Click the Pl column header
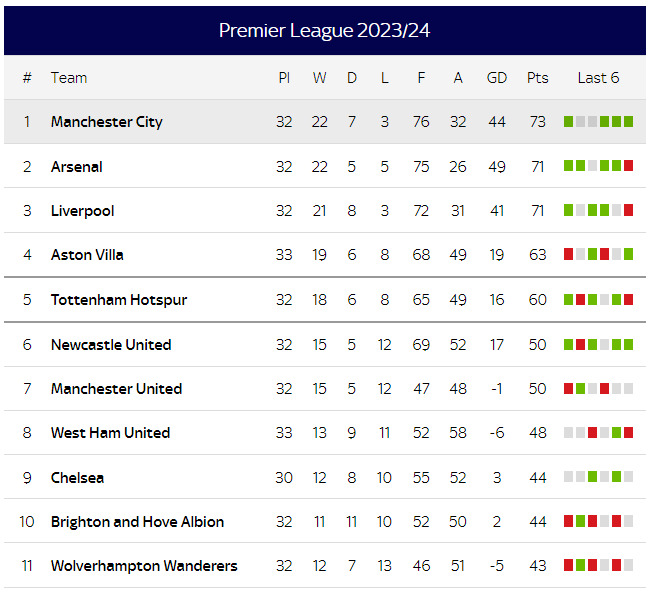Image resolution: width=652 pixels, height=595 pixels. click(x=284, y=78)
